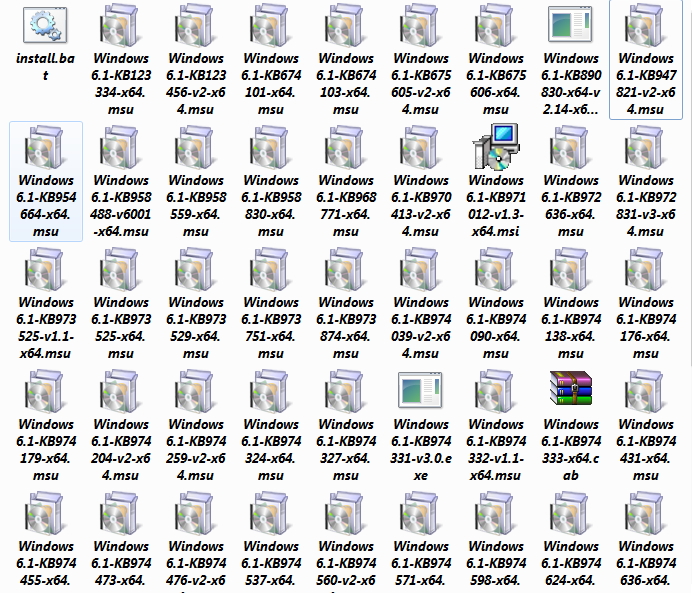
Task: Click Windows6.1-KB974537-x64 icon
Action: tap(271, 514)
